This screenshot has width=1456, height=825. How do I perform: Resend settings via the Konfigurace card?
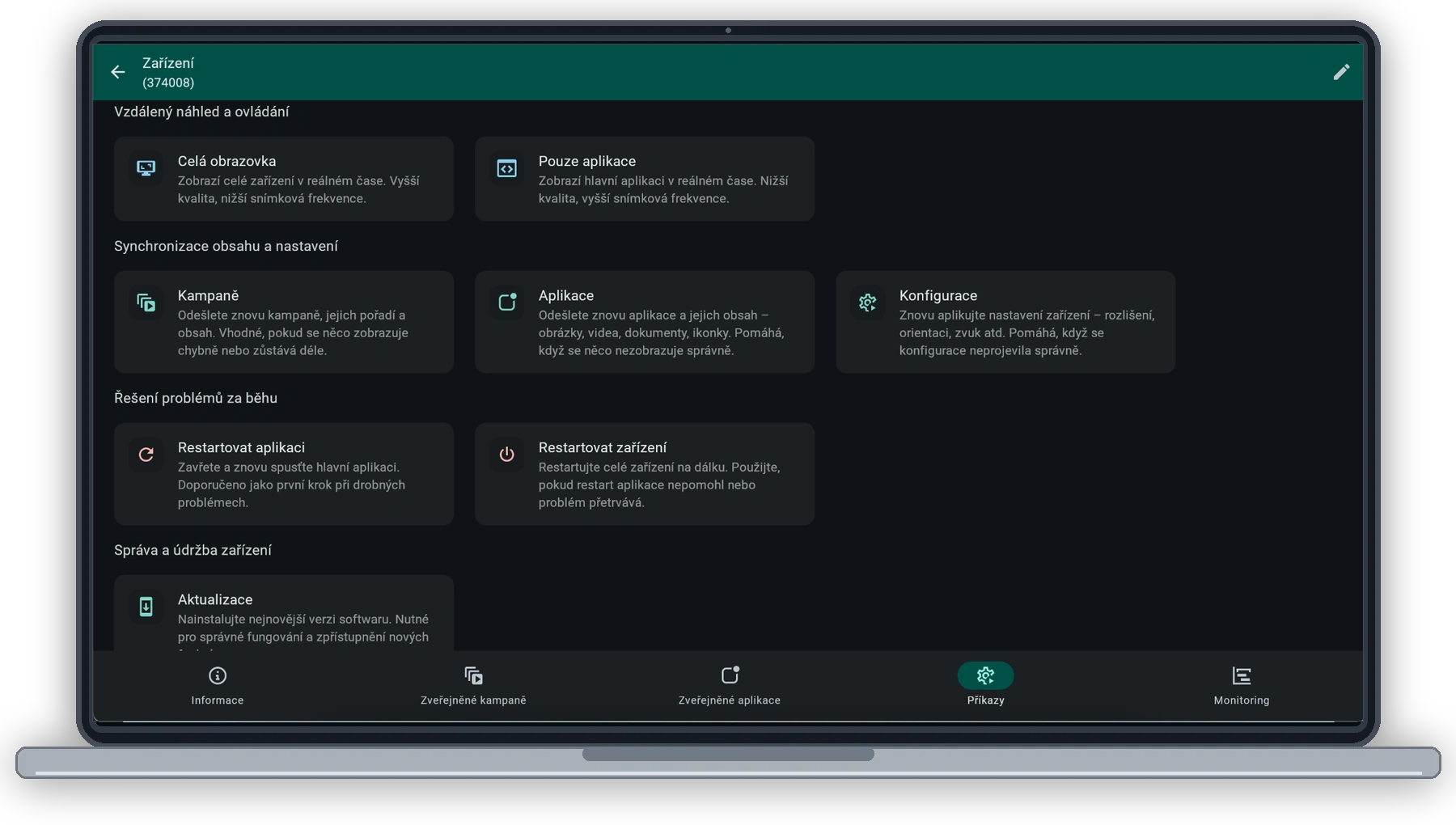point(1005,322)
